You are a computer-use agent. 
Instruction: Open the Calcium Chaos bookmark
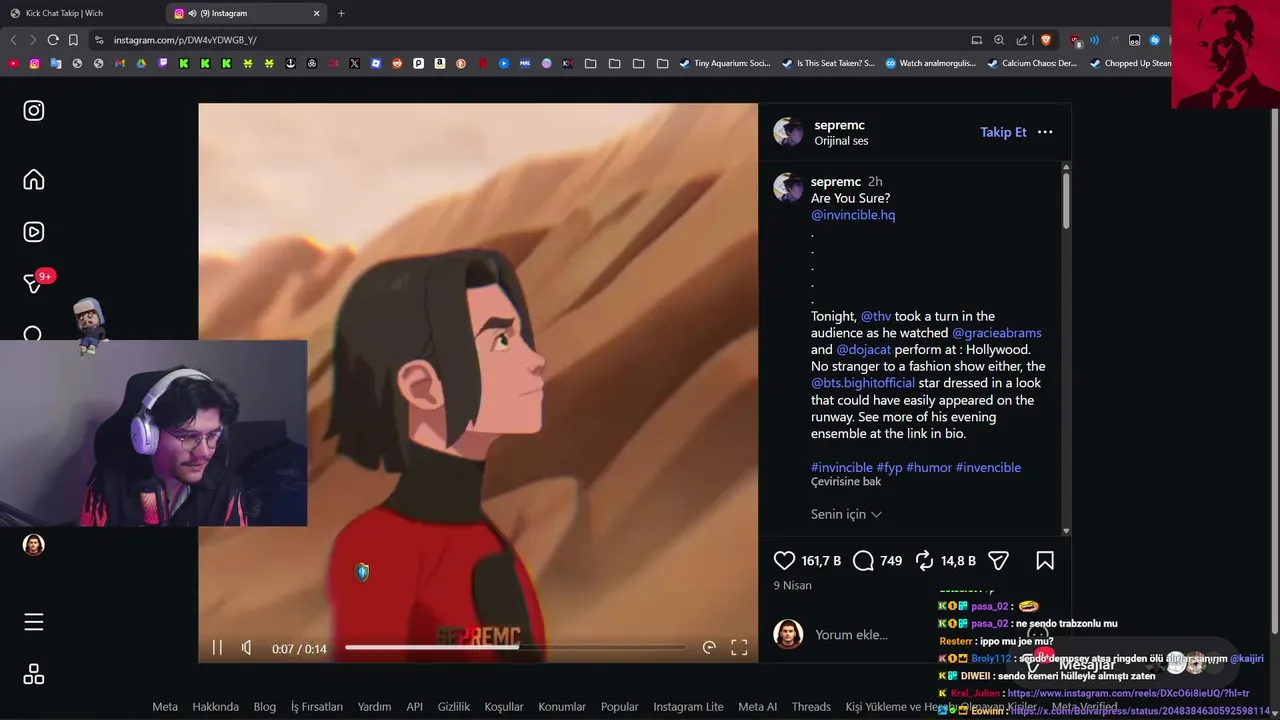click(1032, 63)
